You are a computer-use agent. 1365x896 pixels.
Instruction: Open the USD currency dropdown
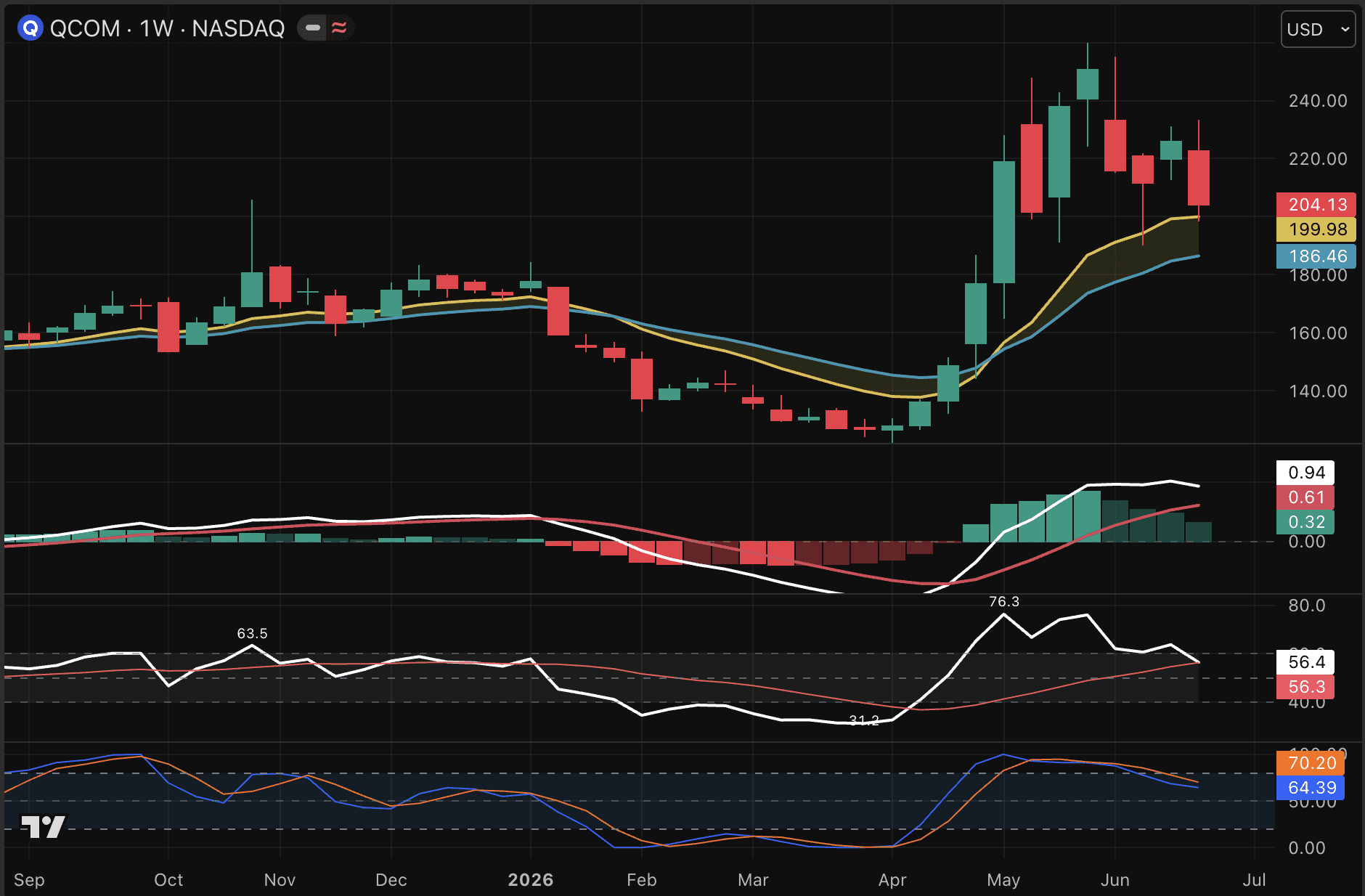pyautogui.click(x=1318, y=29)
